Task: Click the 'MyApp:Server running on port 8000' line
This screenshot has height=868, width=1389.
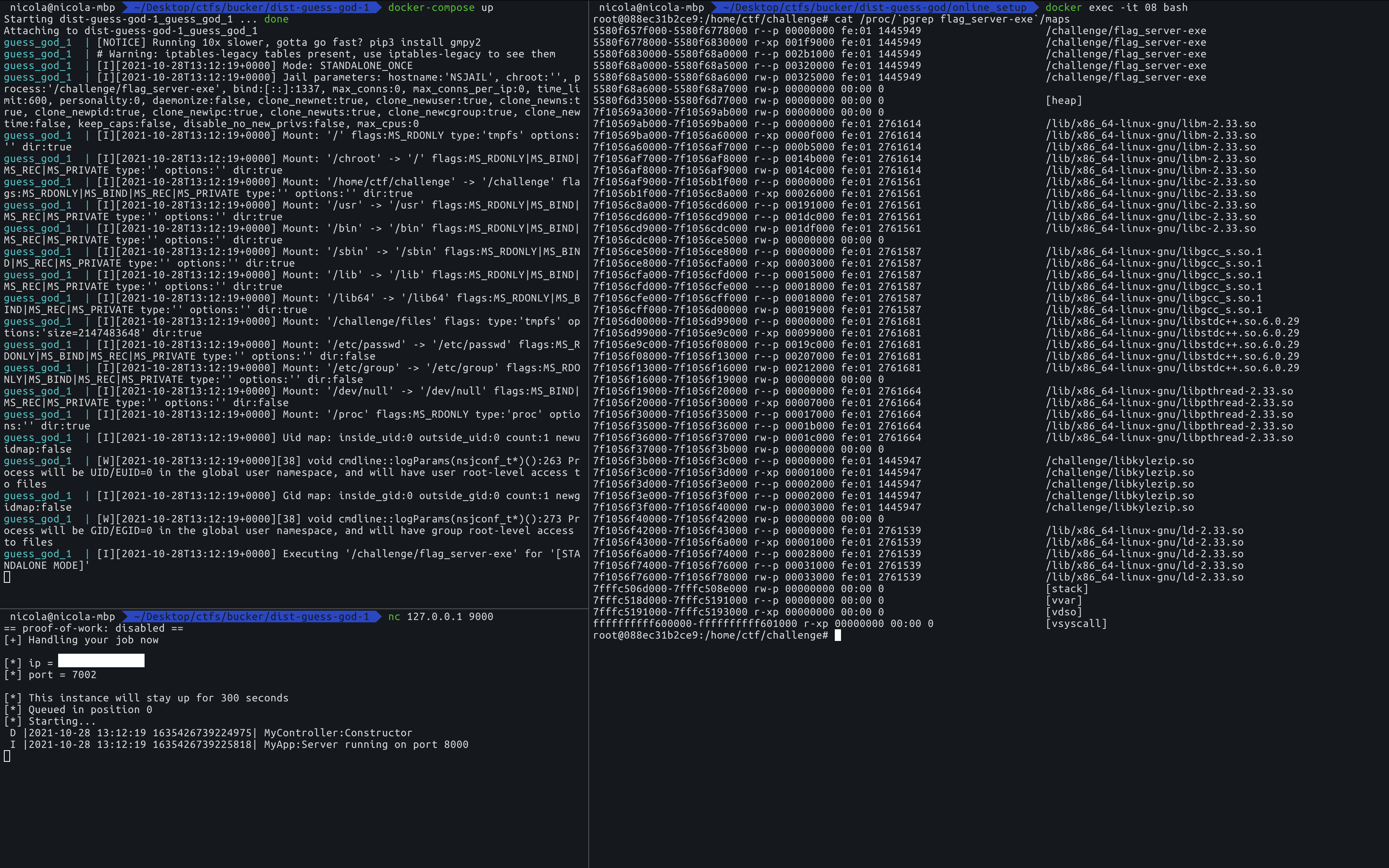Action: [x=365, y=744]
